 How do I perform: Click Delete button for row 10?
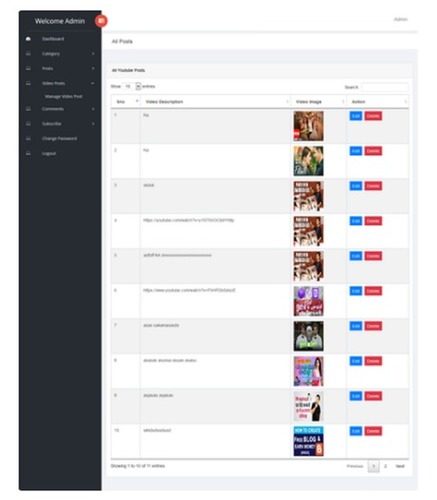coord(373,431)
